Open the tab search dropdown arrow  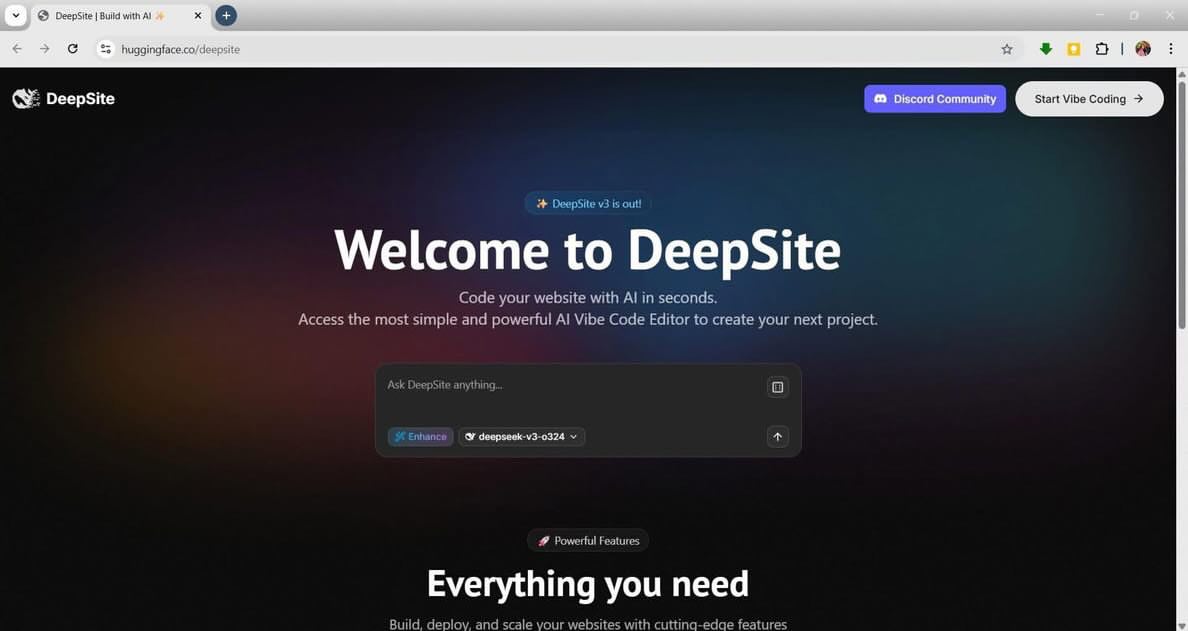click(x=15, y=15)
